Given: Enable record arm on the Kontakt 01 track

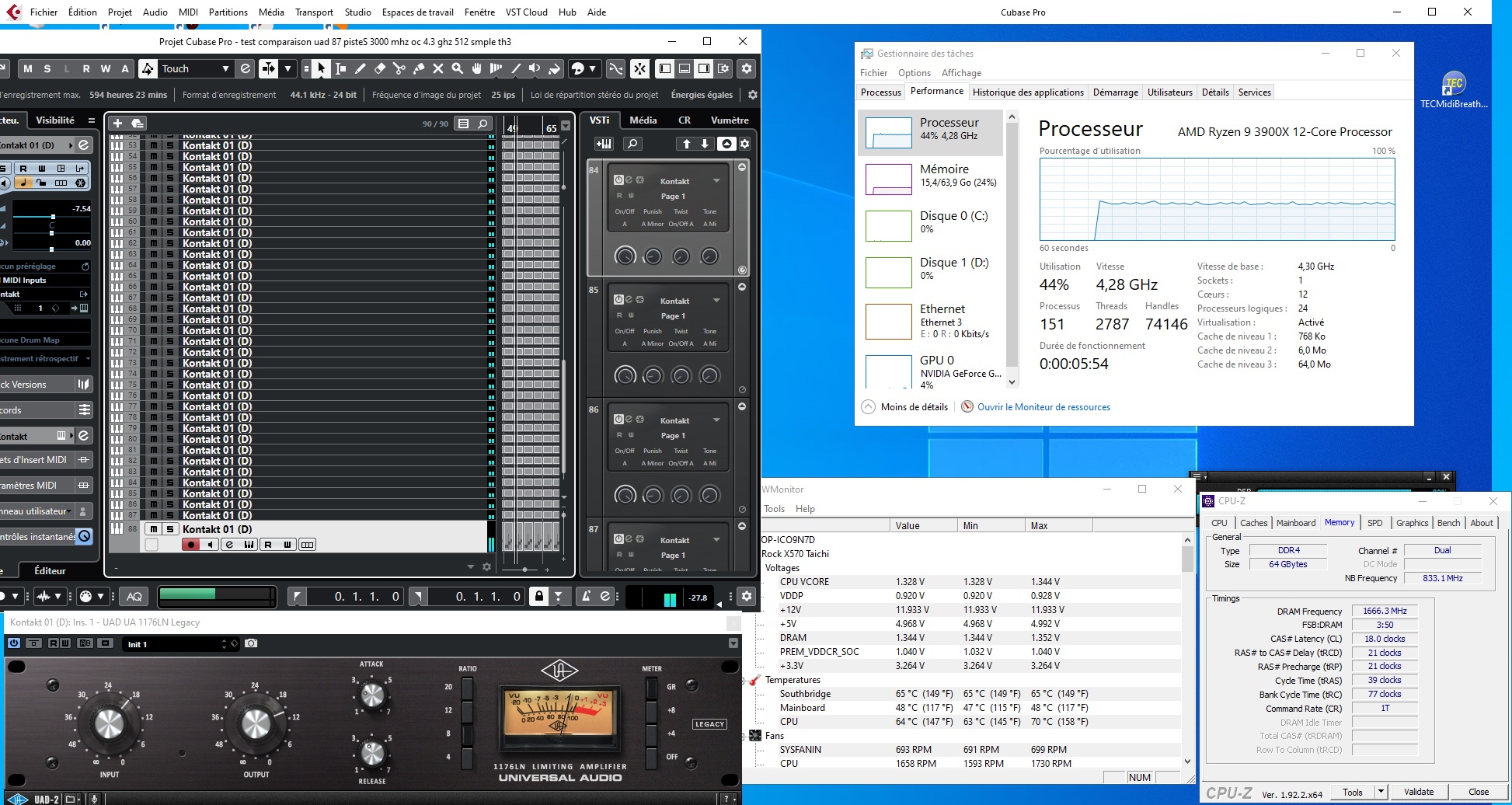Looking at the screenshot, I should 190,544.
